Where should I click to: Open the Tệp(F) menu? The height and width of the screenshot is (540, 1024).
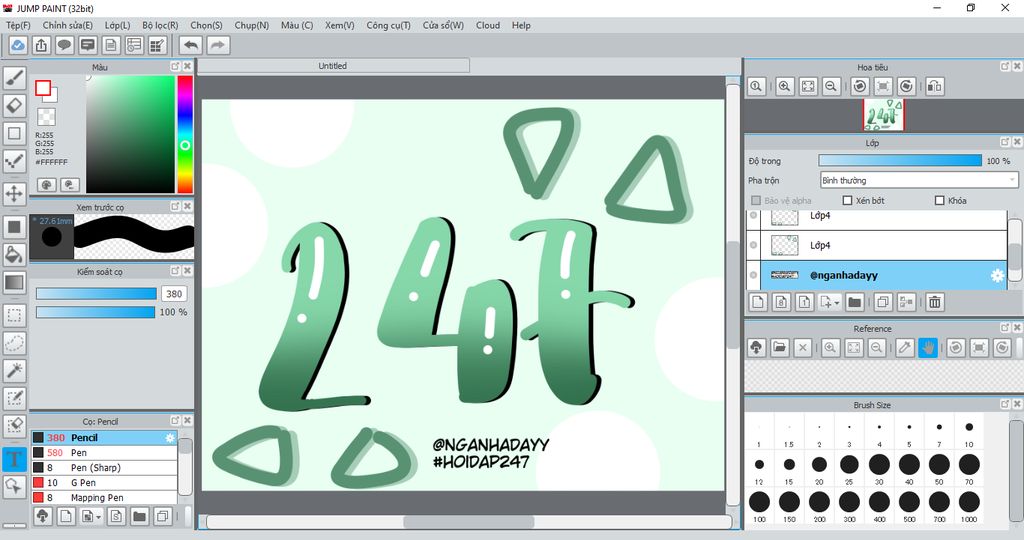[x=18, y=25]
